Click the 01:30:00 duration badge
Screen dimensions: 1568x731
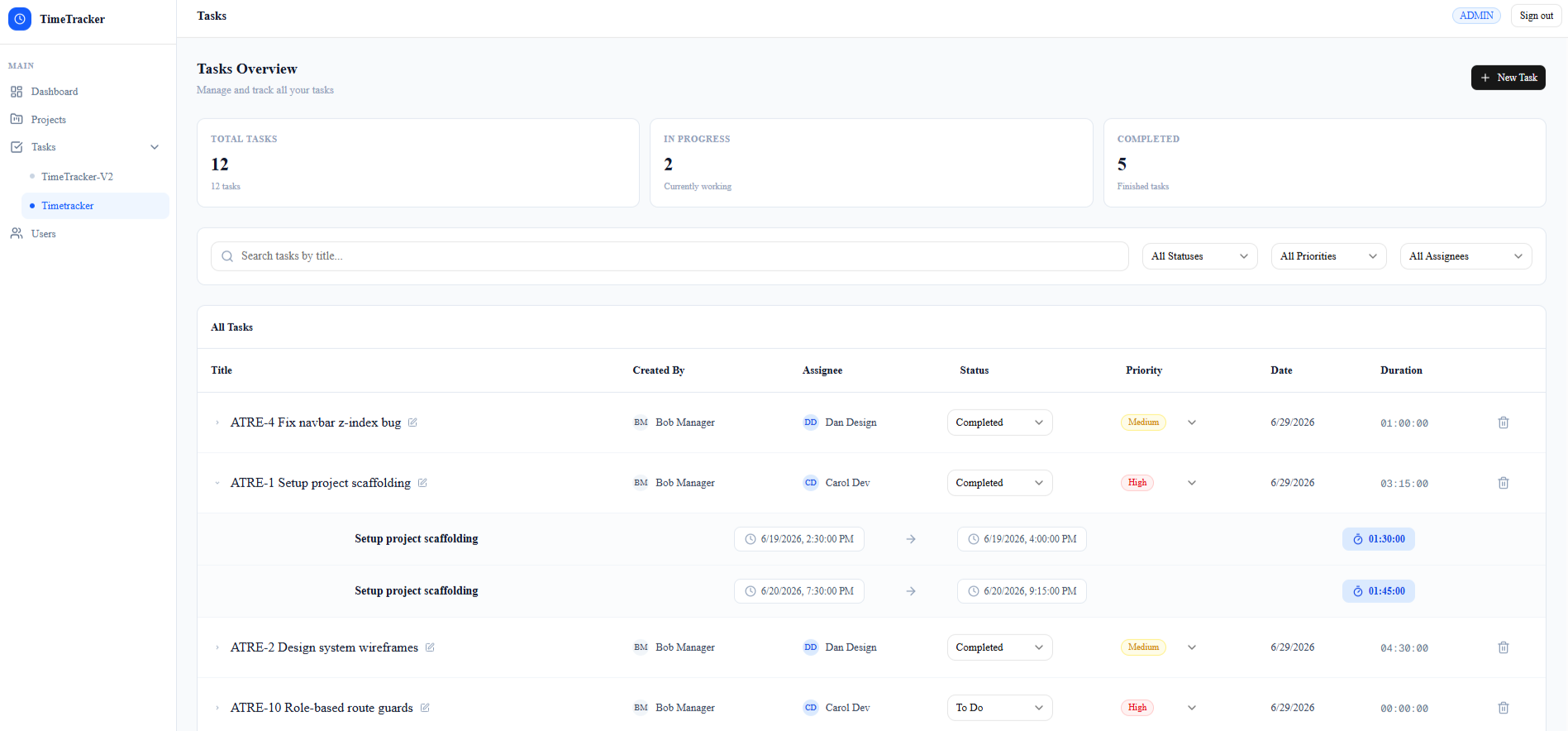coord(1379,539)
